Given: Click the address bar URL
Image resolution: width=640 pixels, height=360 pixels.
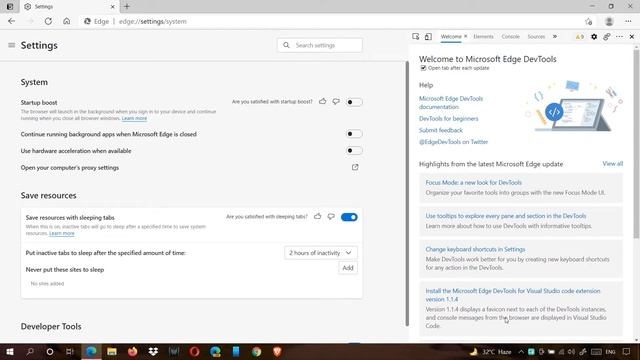Looking at the screenshot, I should [x=153, y=21].
